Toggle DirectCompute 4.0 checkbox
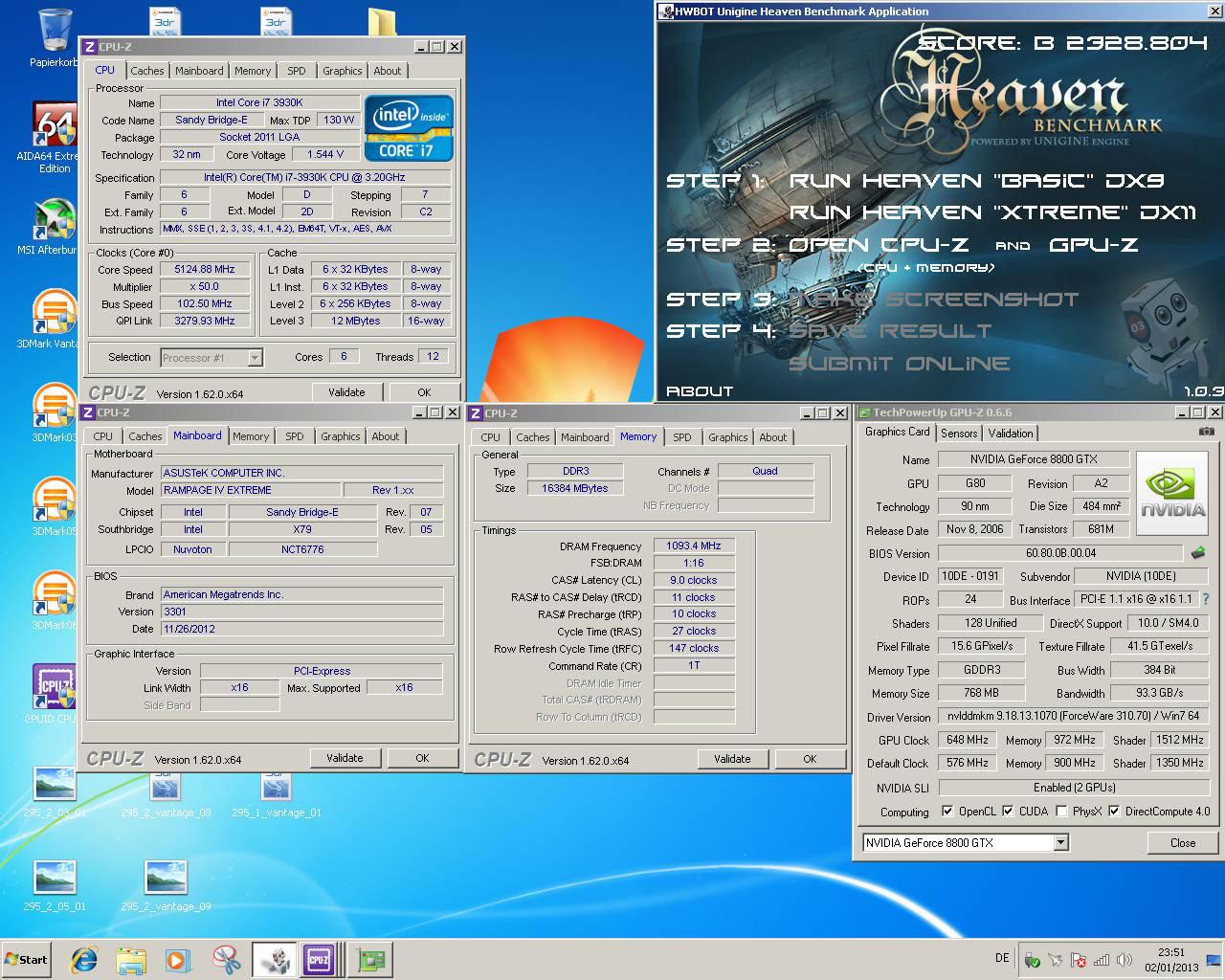 [1114, 811]
